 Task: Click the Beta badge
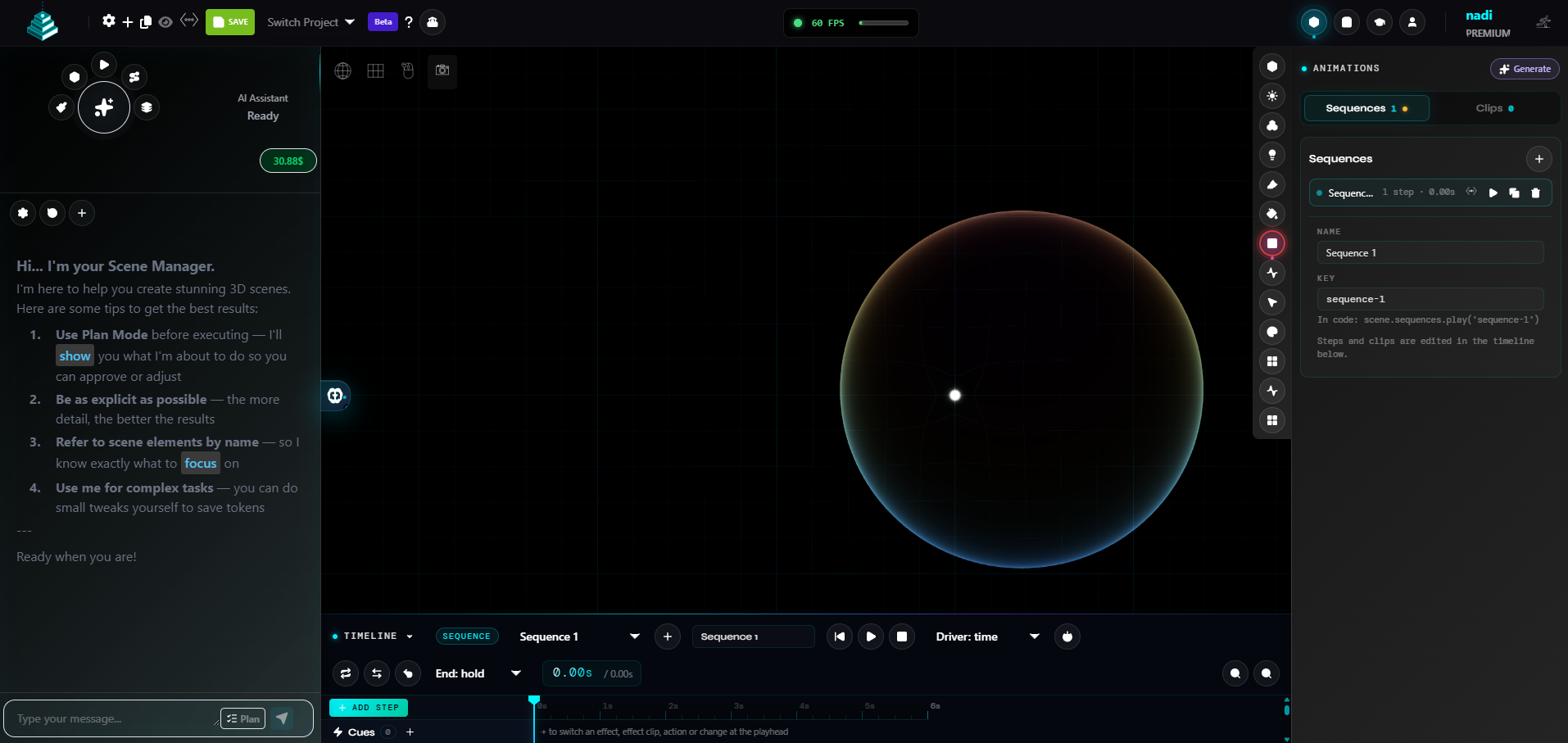[383, 22]
